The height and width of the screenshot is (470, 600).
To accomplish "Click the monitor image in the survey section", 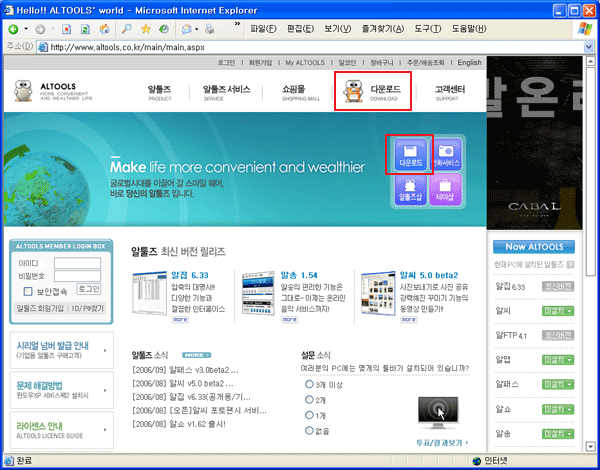I will coord(438,413).
